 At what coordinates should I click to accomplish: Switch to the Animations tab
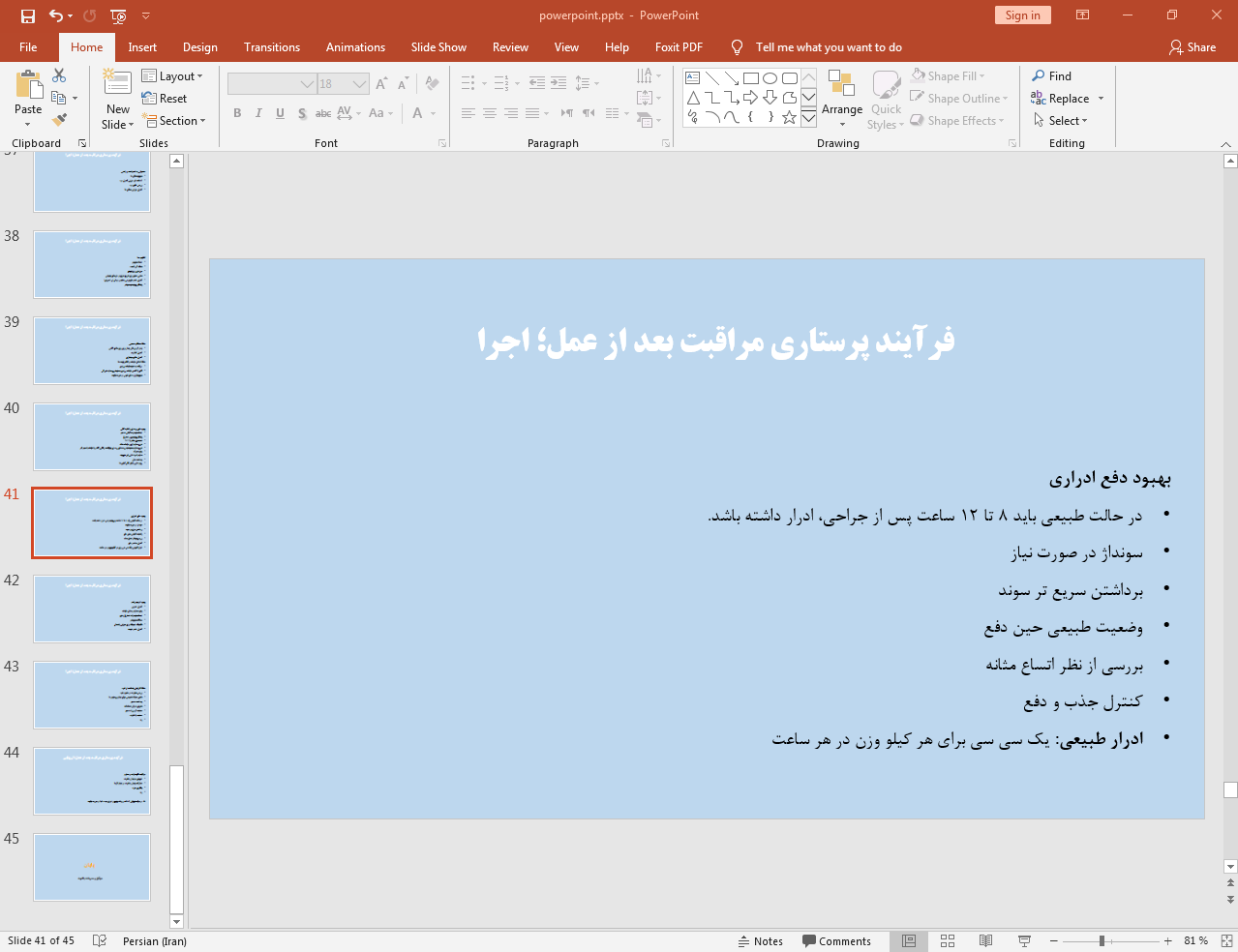click(x=355, y=46)
